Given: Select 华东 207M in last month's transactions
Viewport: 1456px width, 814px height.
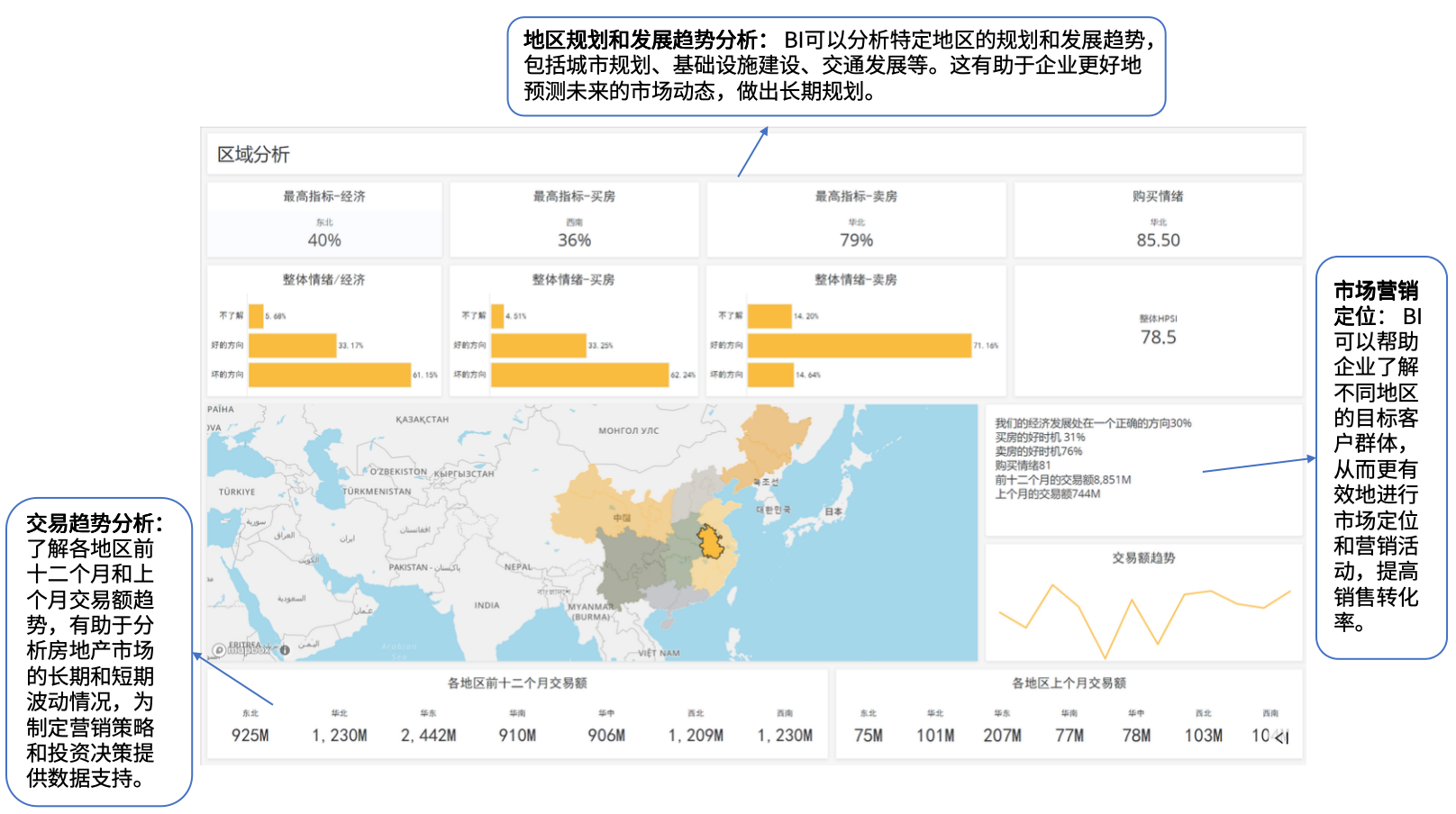Looking at the screenshot, I should coord(1002,735).
